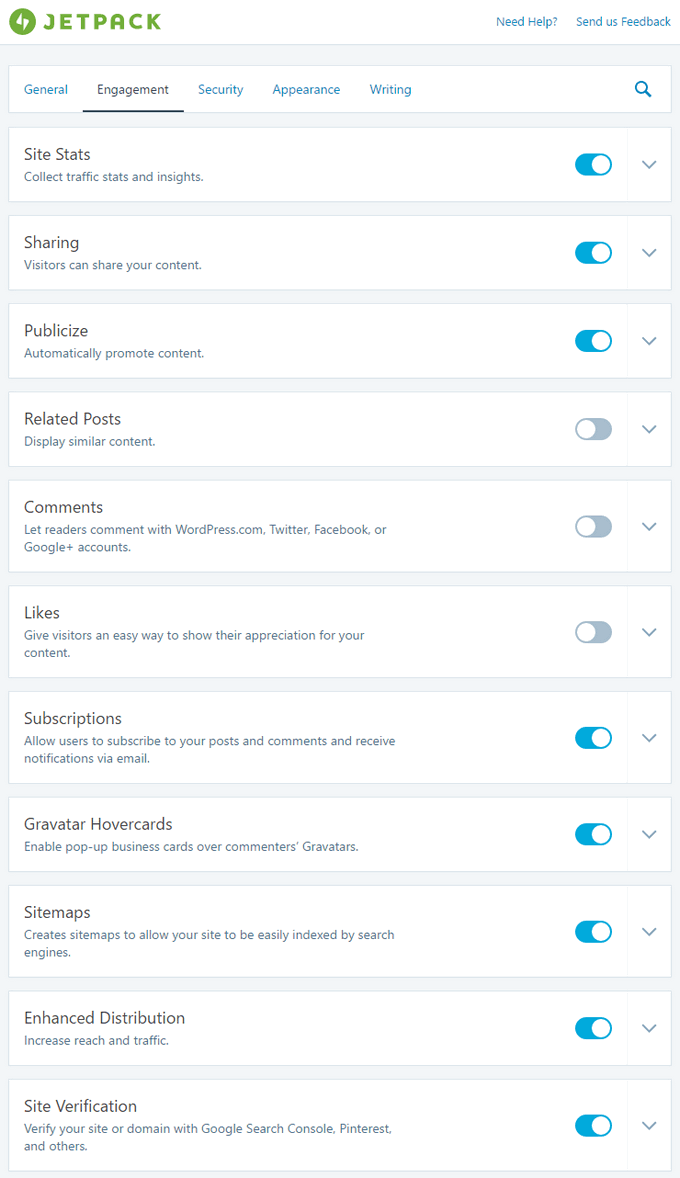Switch to the General tab
Screen dimensions: 680x1178
pos(46,89)
